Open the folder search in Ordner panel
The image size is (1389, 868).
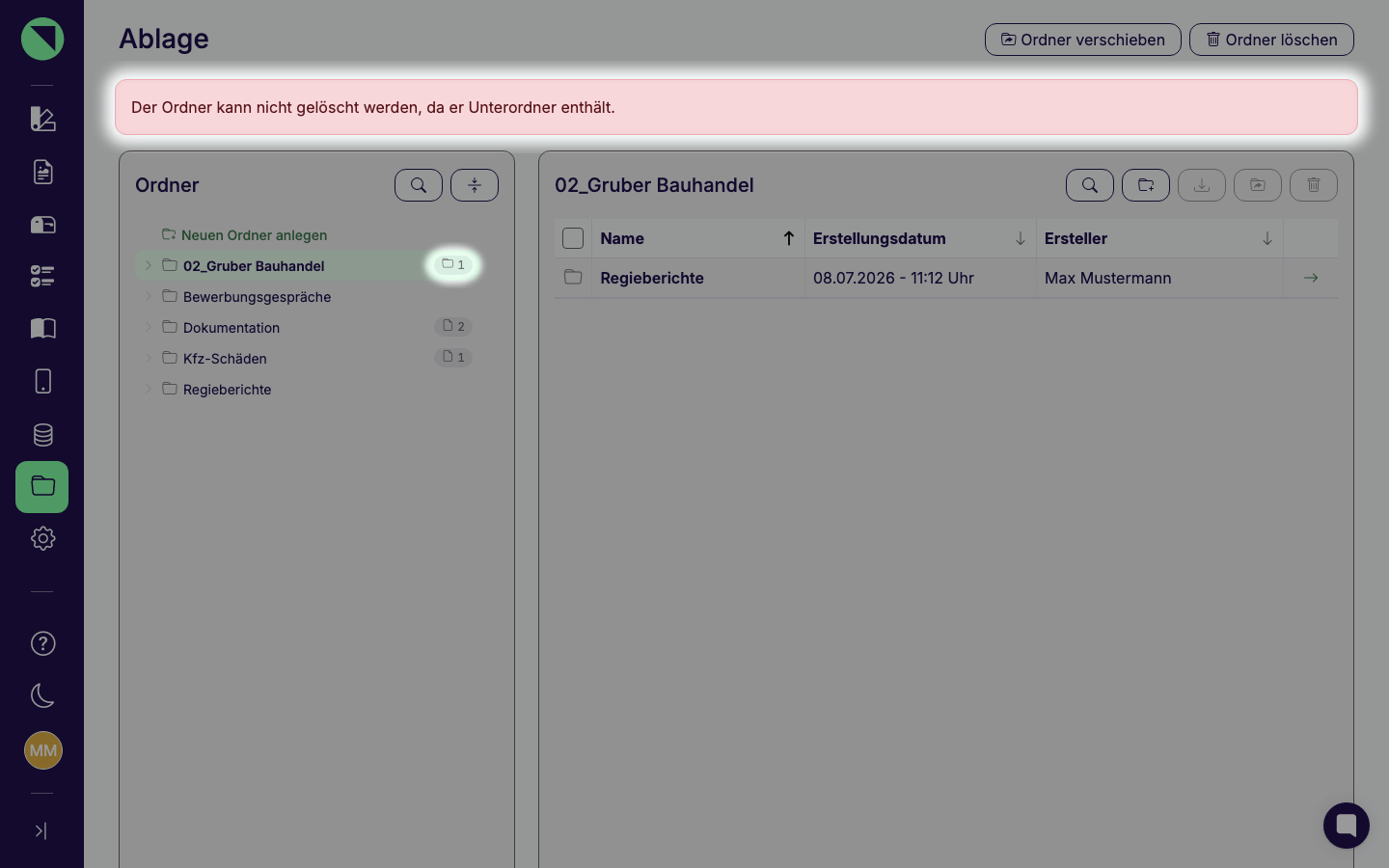pyautogui.click(x=419, y=185)
